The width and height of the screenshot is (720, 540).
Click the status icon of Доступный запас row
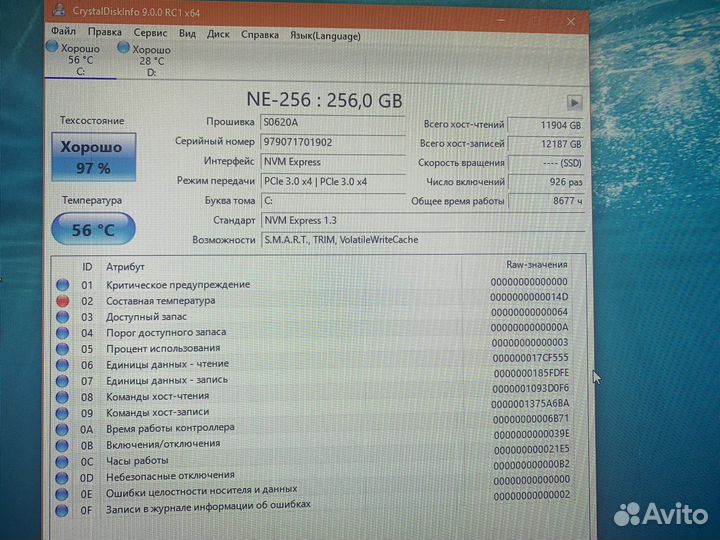point(62,317)
